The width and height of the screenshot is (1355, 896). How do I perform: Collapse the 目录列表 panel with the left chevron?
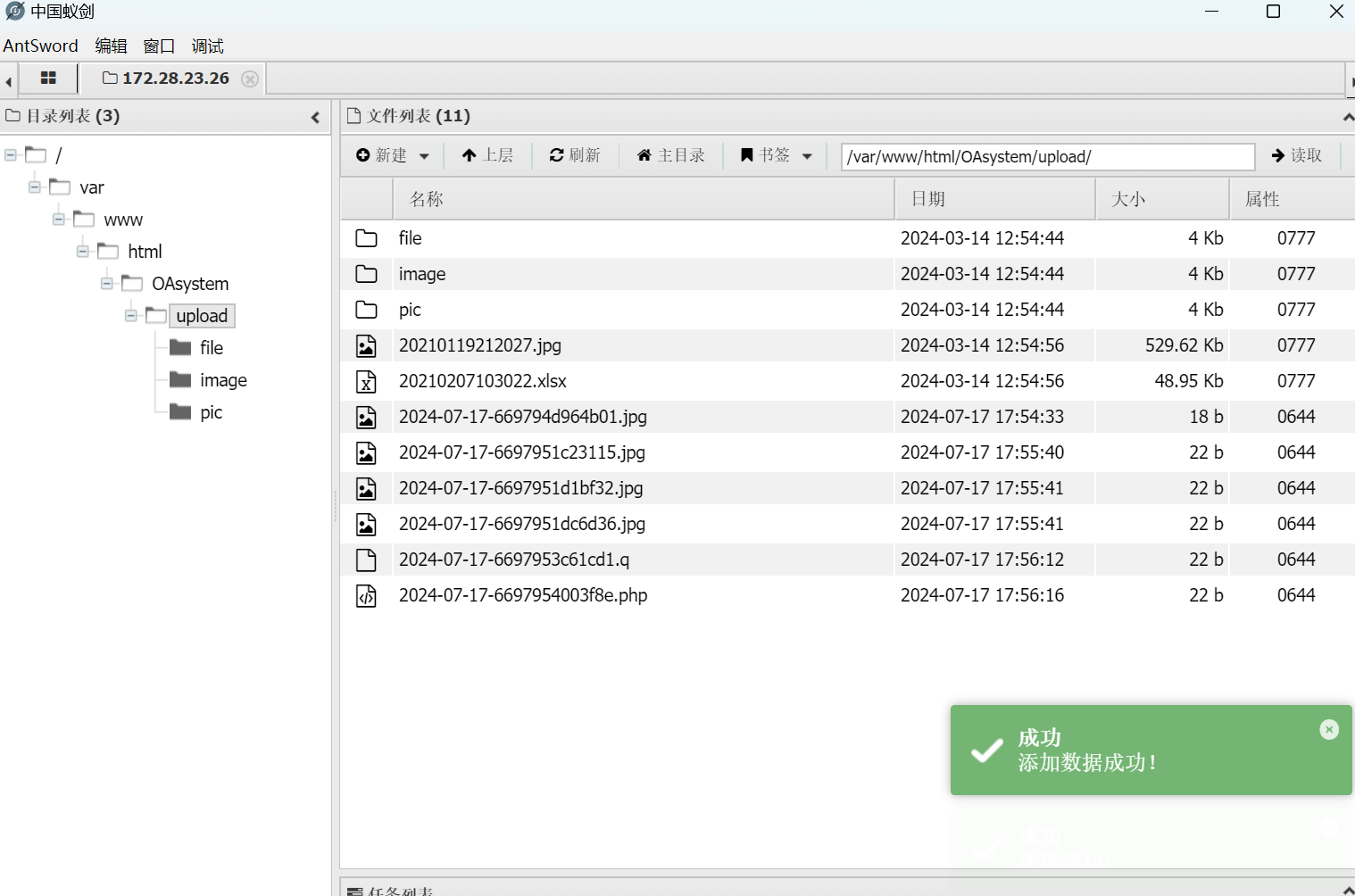[x=315, y=117]
